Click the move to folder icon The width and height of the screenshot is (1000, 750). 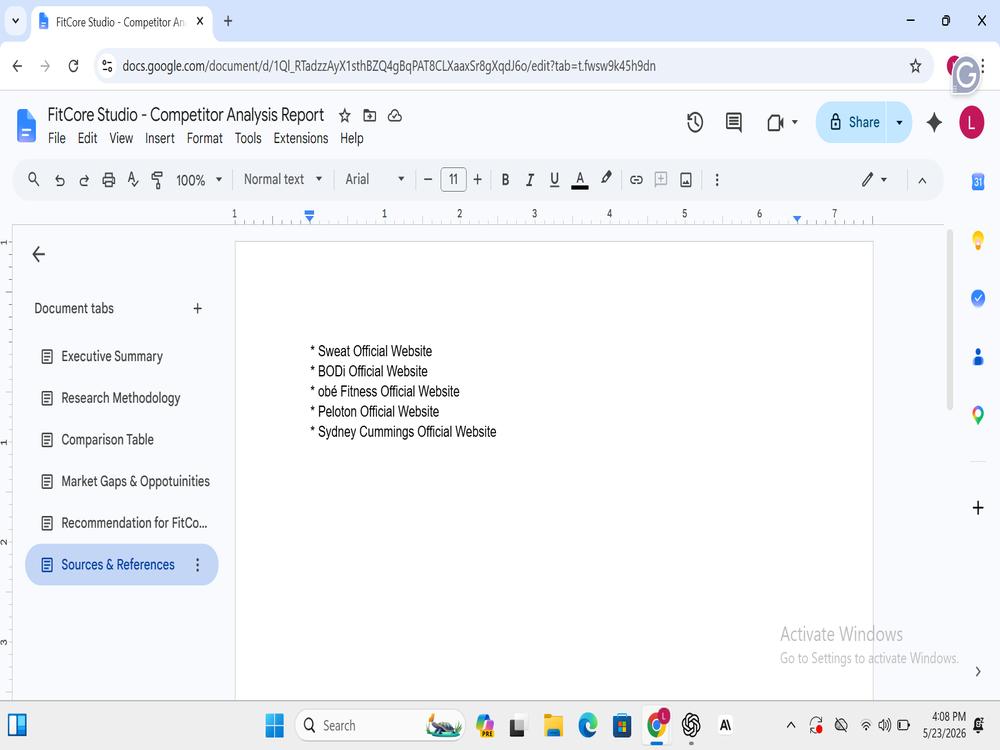pos(369,115)
